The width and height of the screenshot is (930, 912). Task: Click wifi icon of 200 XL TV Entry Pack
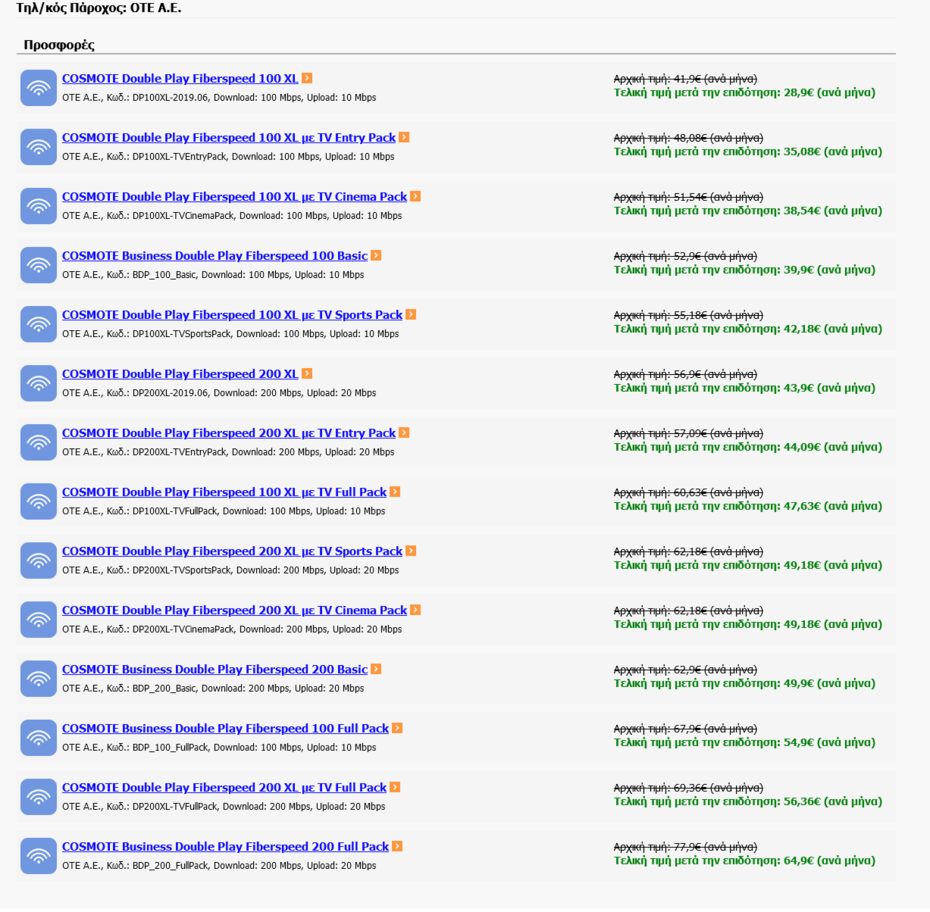click(x=39, y=442)
